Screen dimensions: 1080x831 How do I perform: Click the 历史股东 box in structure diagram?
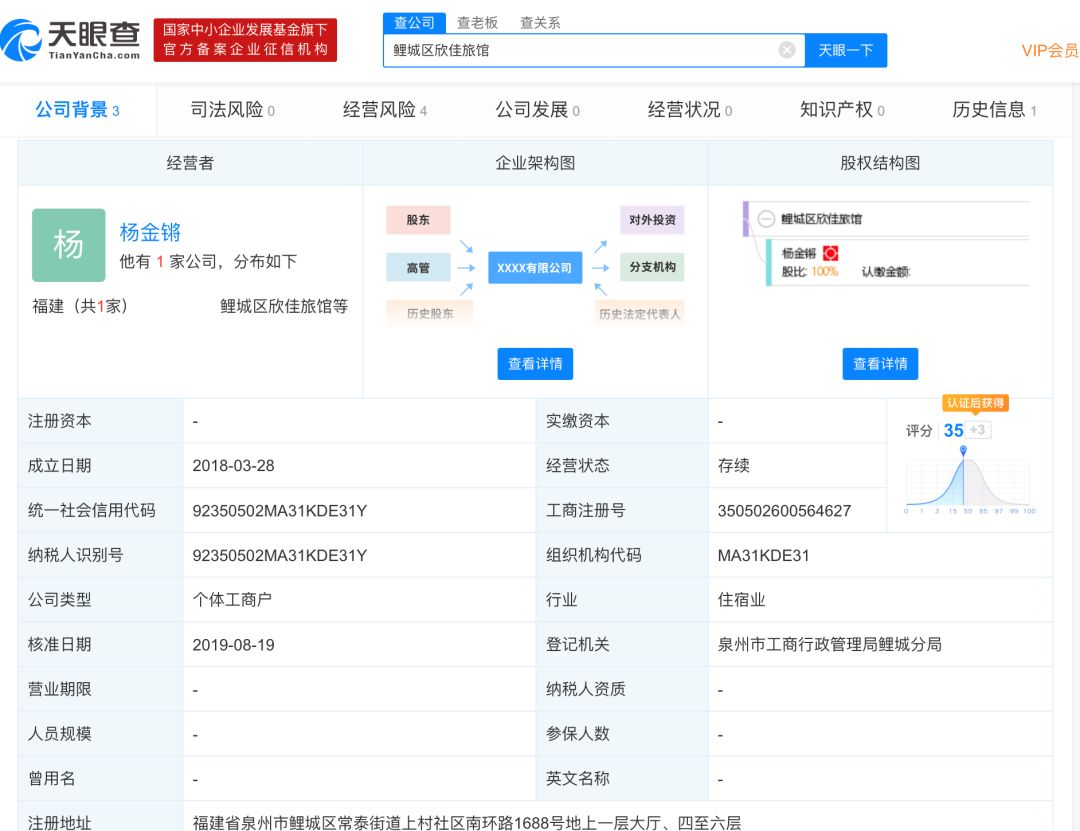(430, 314)
